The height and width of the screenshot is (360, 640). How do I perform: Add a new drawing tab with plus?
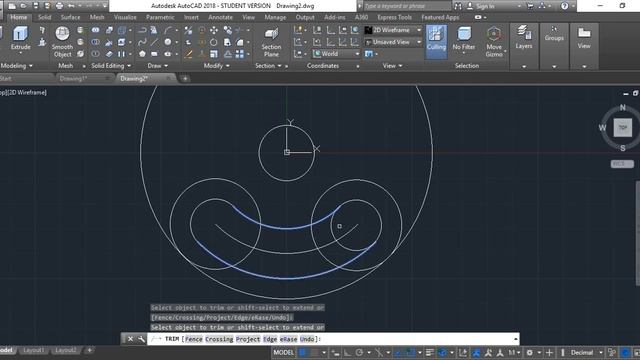click(x=185, y=78)
